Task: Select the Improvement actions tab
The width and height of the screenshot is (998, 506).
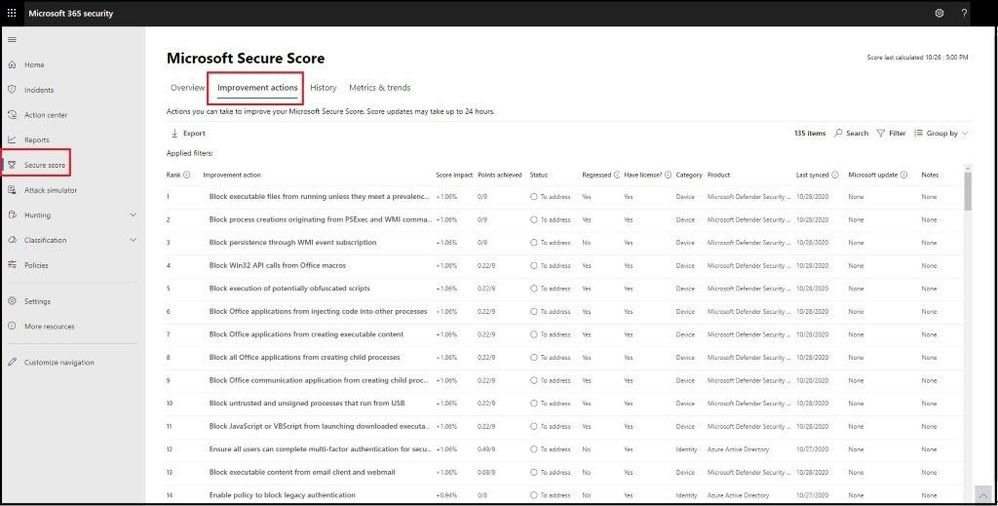Action: coord(257,88)
